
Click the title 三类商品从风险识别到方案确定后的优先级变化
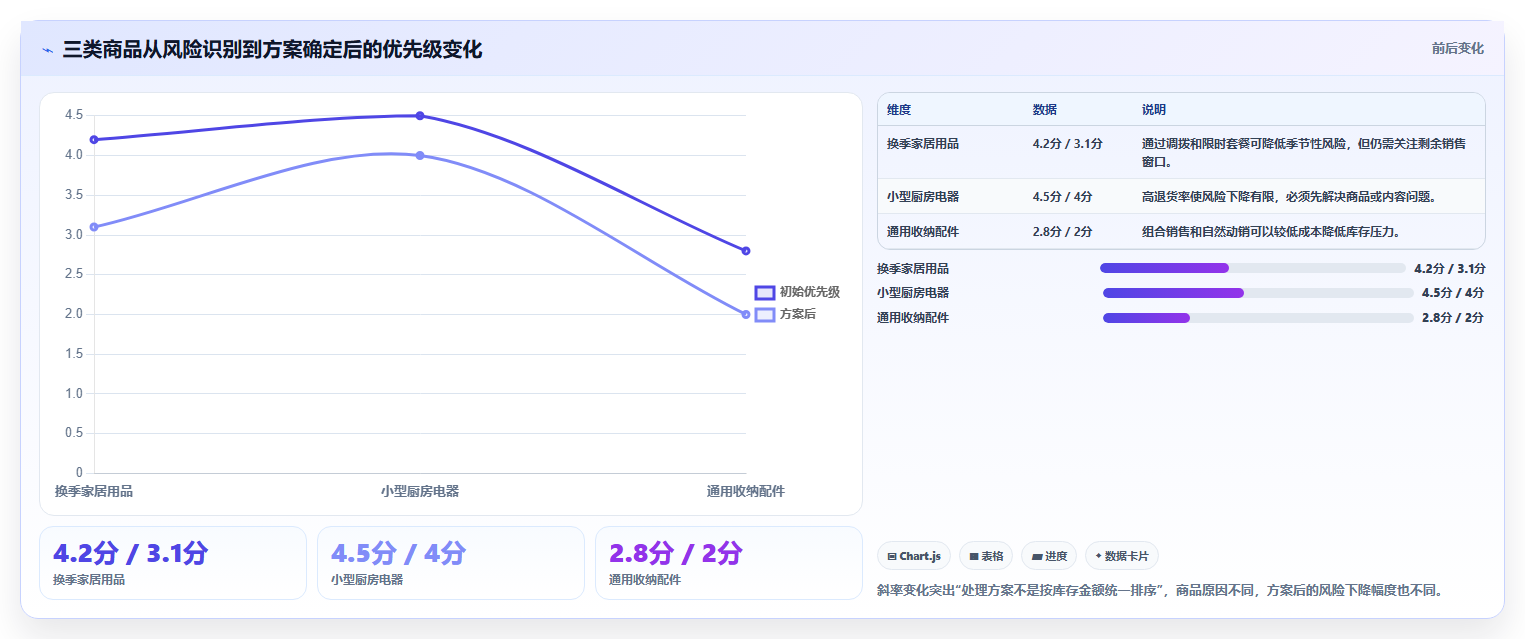[272, 50]
